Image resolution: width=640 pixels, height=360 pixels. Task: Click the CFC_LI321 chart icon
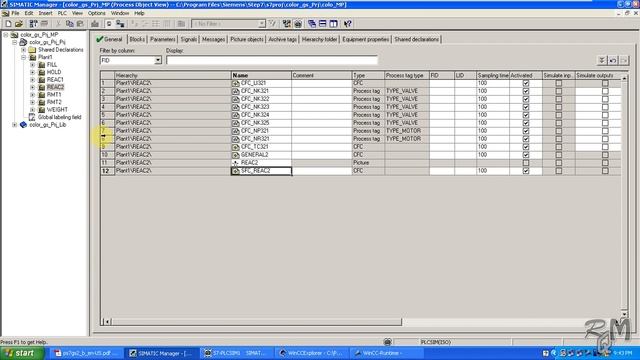[236, 83]
